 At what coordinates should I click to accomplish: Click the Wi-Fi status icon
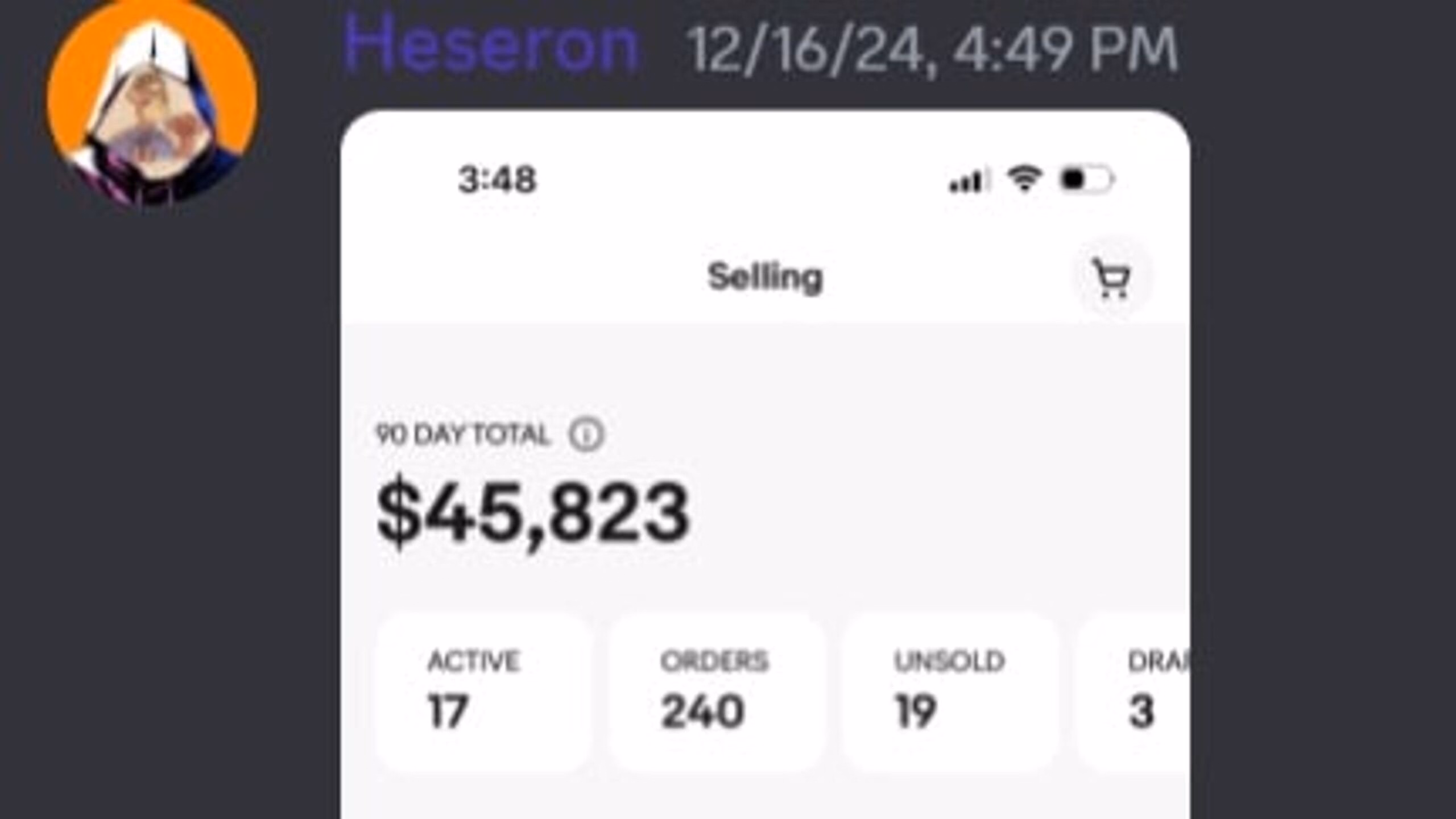(1024, 179)
